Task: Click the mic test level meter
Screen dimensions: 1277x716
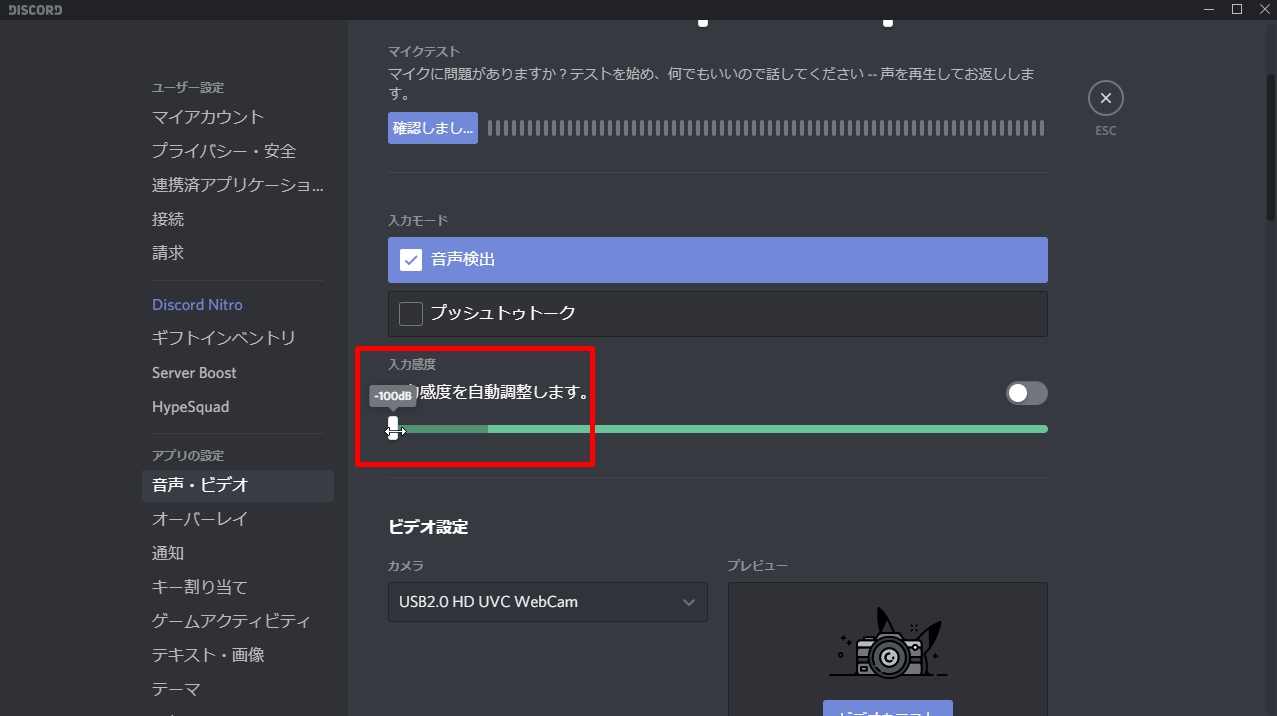Action: click(766, 128)
